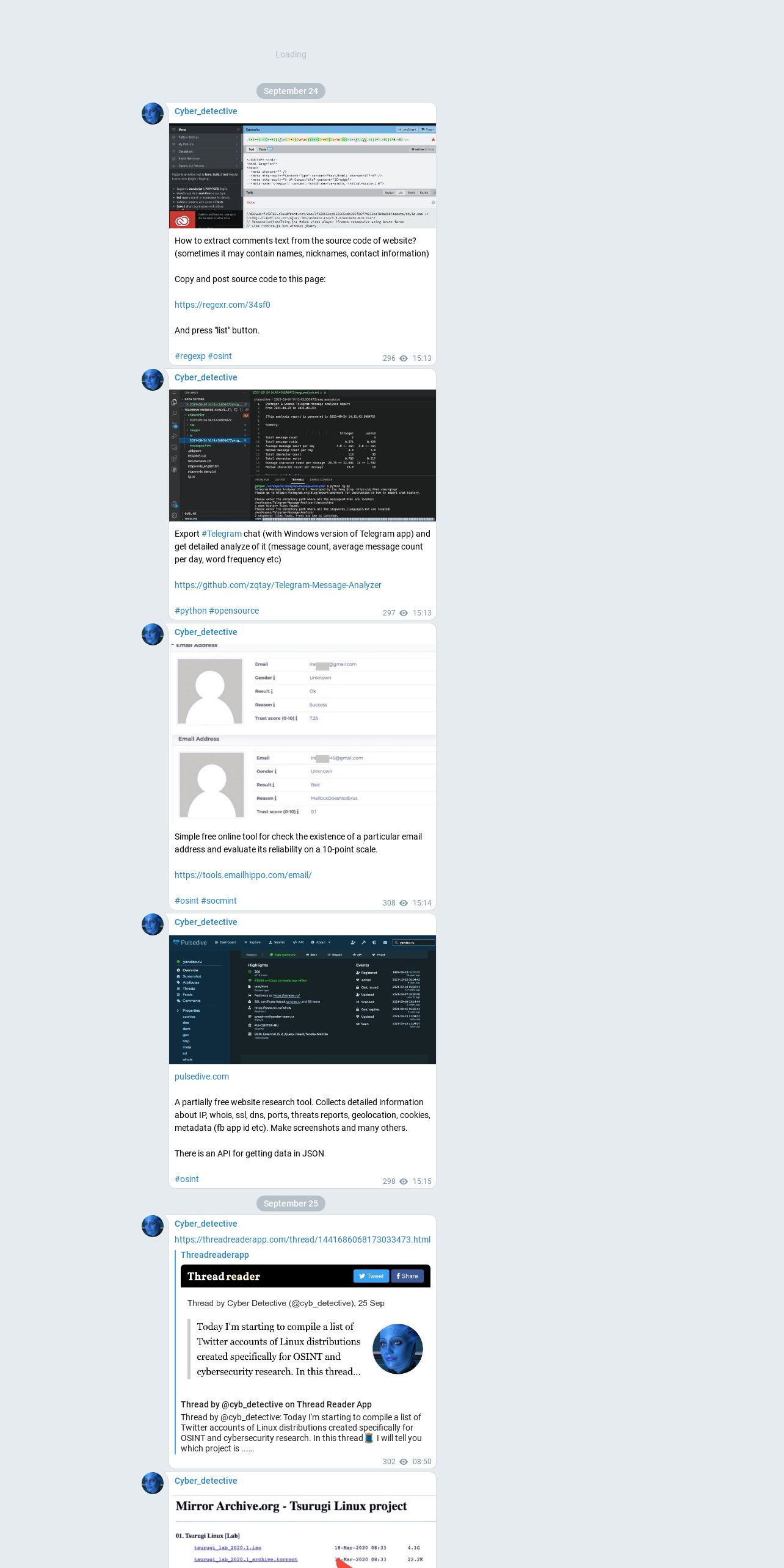Open the tools.emailhippo.com email link
Image resolution: width=784 pixels, height=1568 pixels.
pos(243,875)
